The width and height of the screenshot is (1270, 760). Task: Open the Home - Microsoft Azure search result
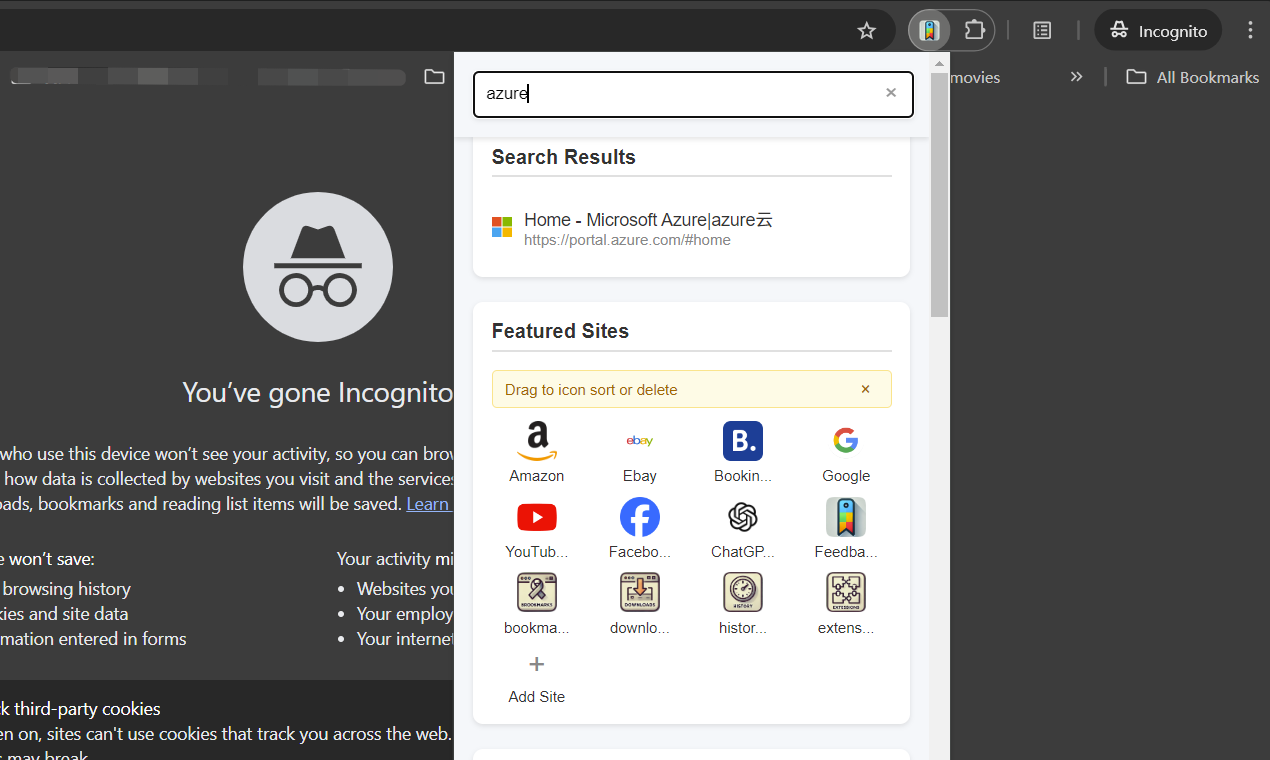tap(691, 228)
